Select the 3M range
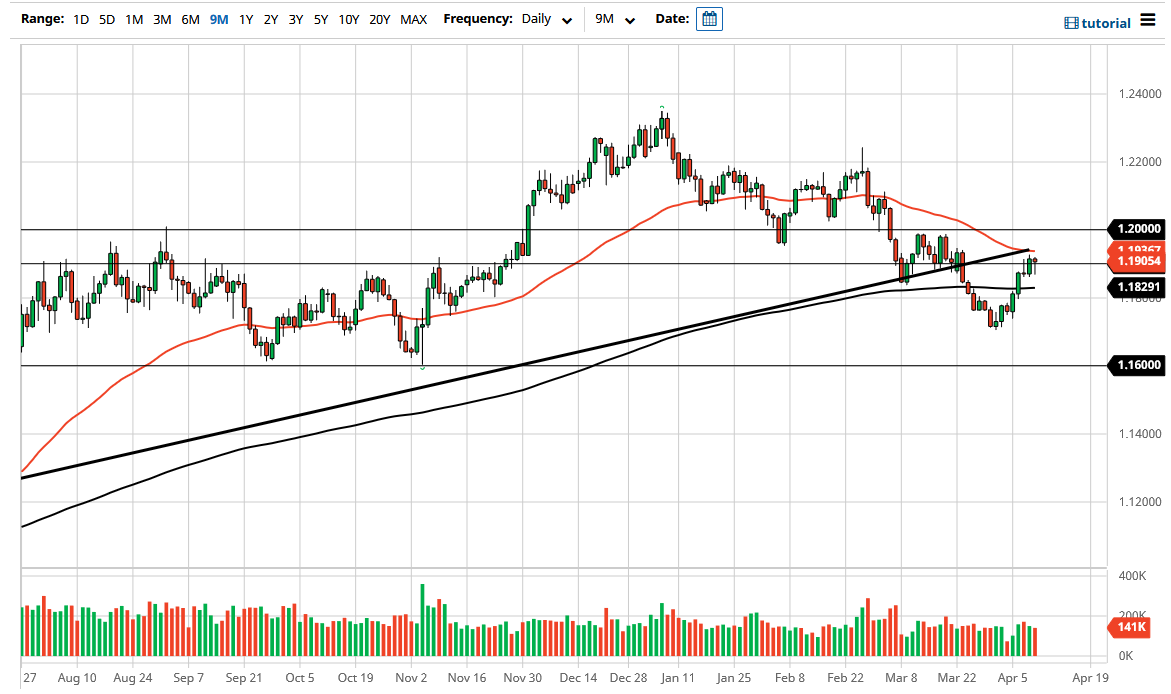1171x694 pixels. 162,19
